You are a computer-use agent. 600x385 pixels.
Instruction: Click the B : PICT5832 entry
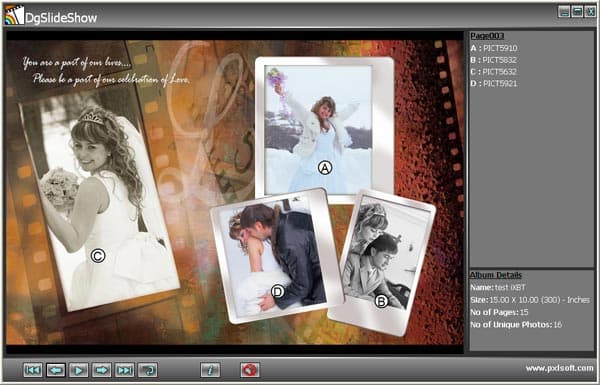click(493, 60)
